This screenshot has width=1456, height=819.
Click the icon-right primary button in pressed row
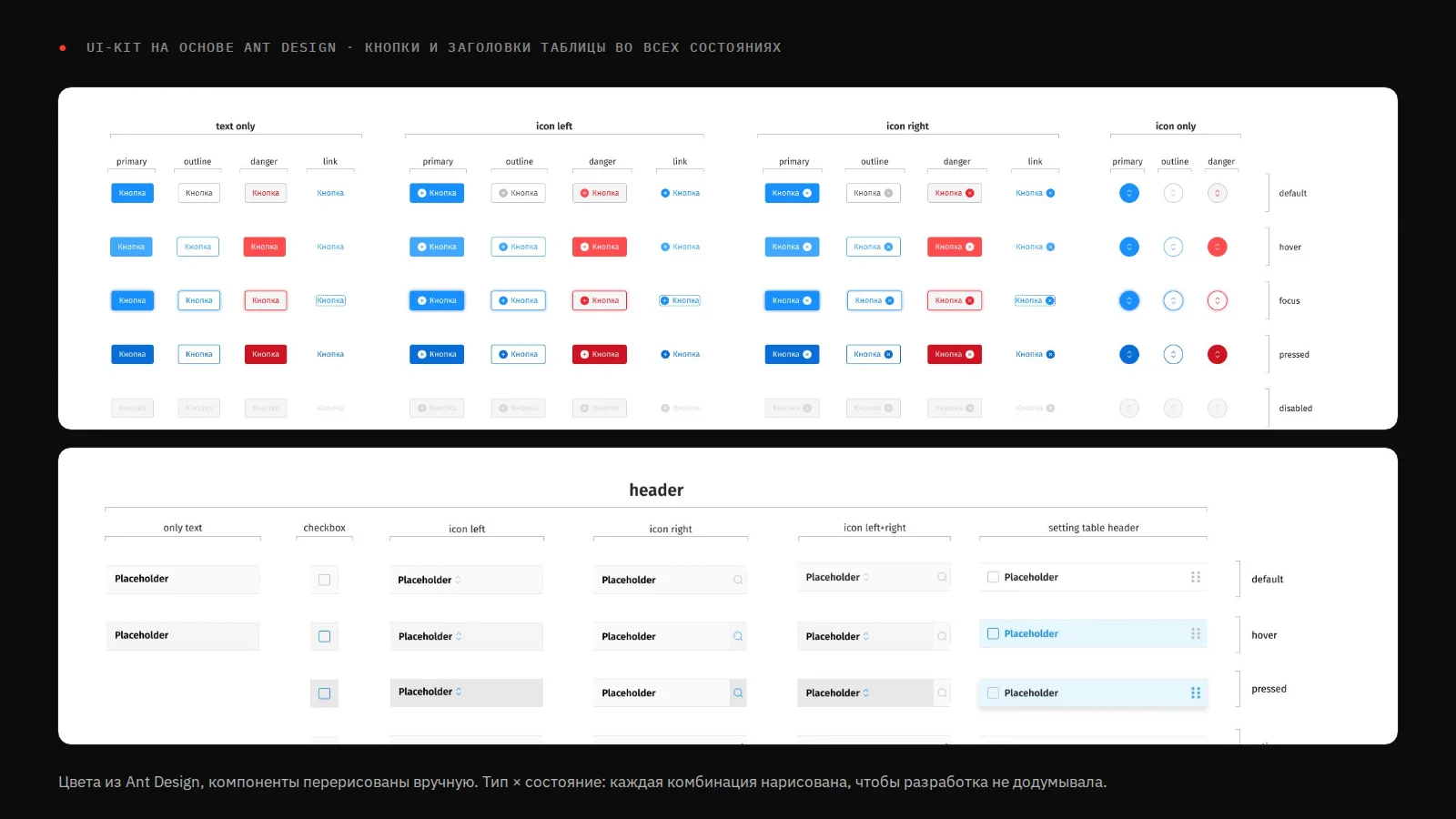[792, 354]
